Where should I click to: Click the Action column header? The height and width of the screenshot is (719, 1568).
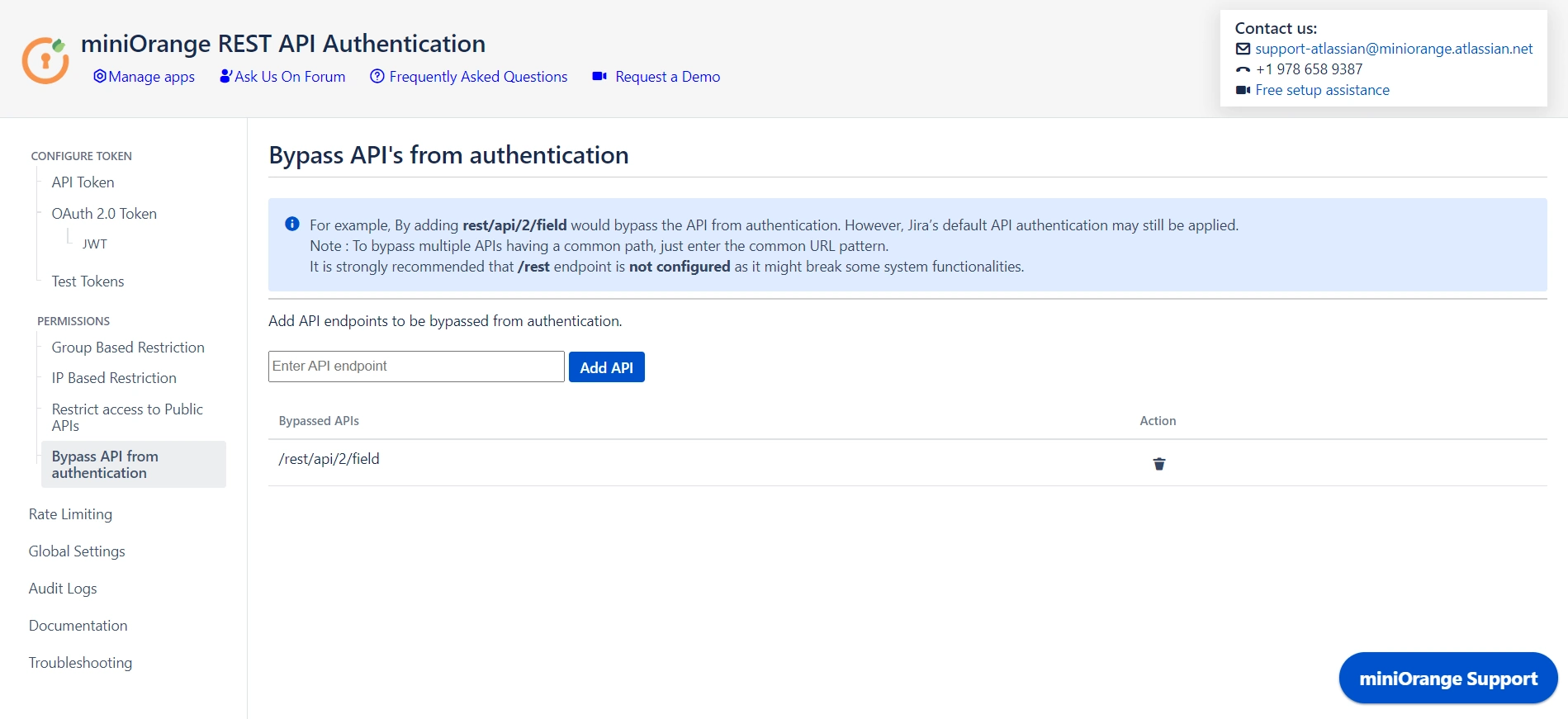tap(1158, 421)
